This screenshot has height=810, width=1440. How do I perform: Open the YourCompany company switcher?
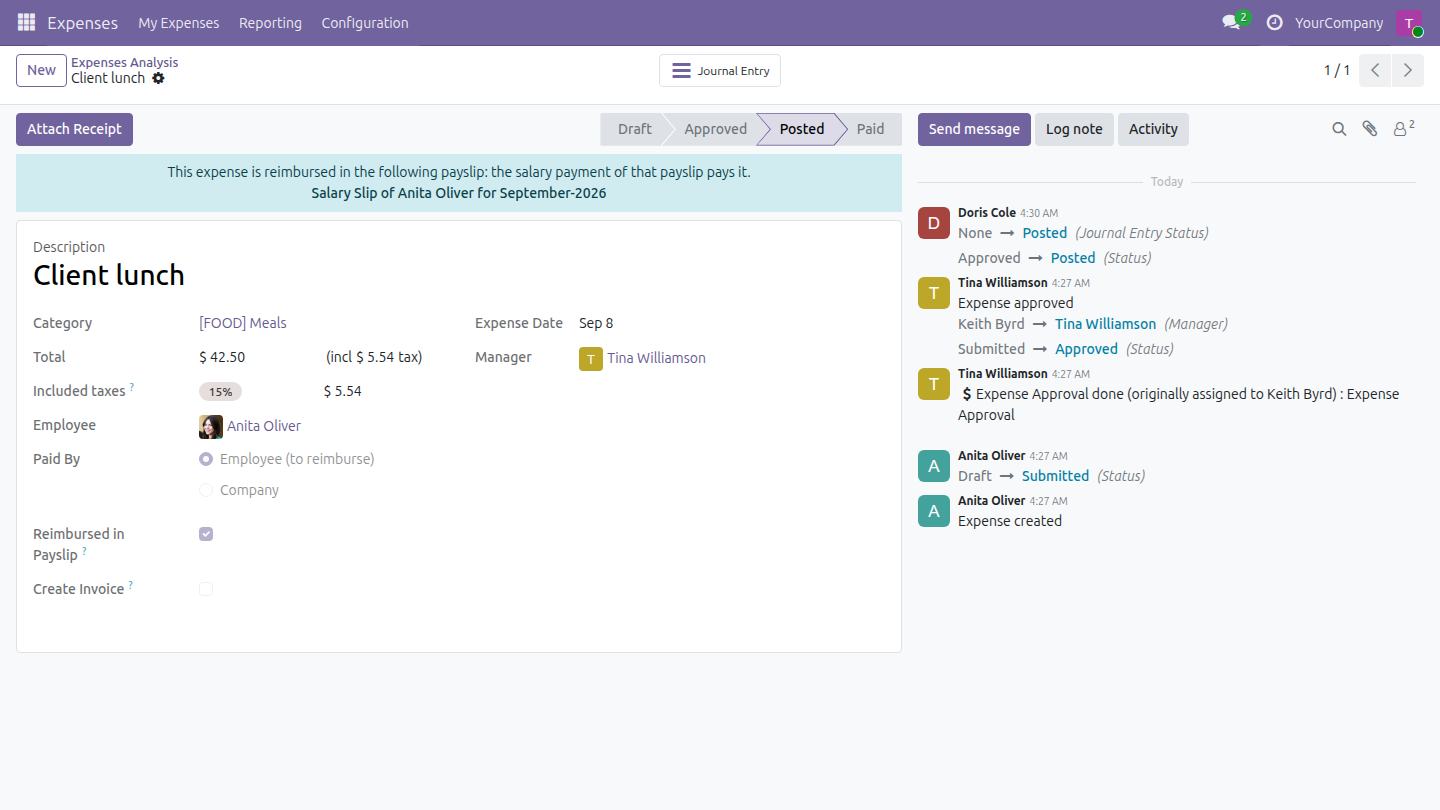tap(1339, 23)
